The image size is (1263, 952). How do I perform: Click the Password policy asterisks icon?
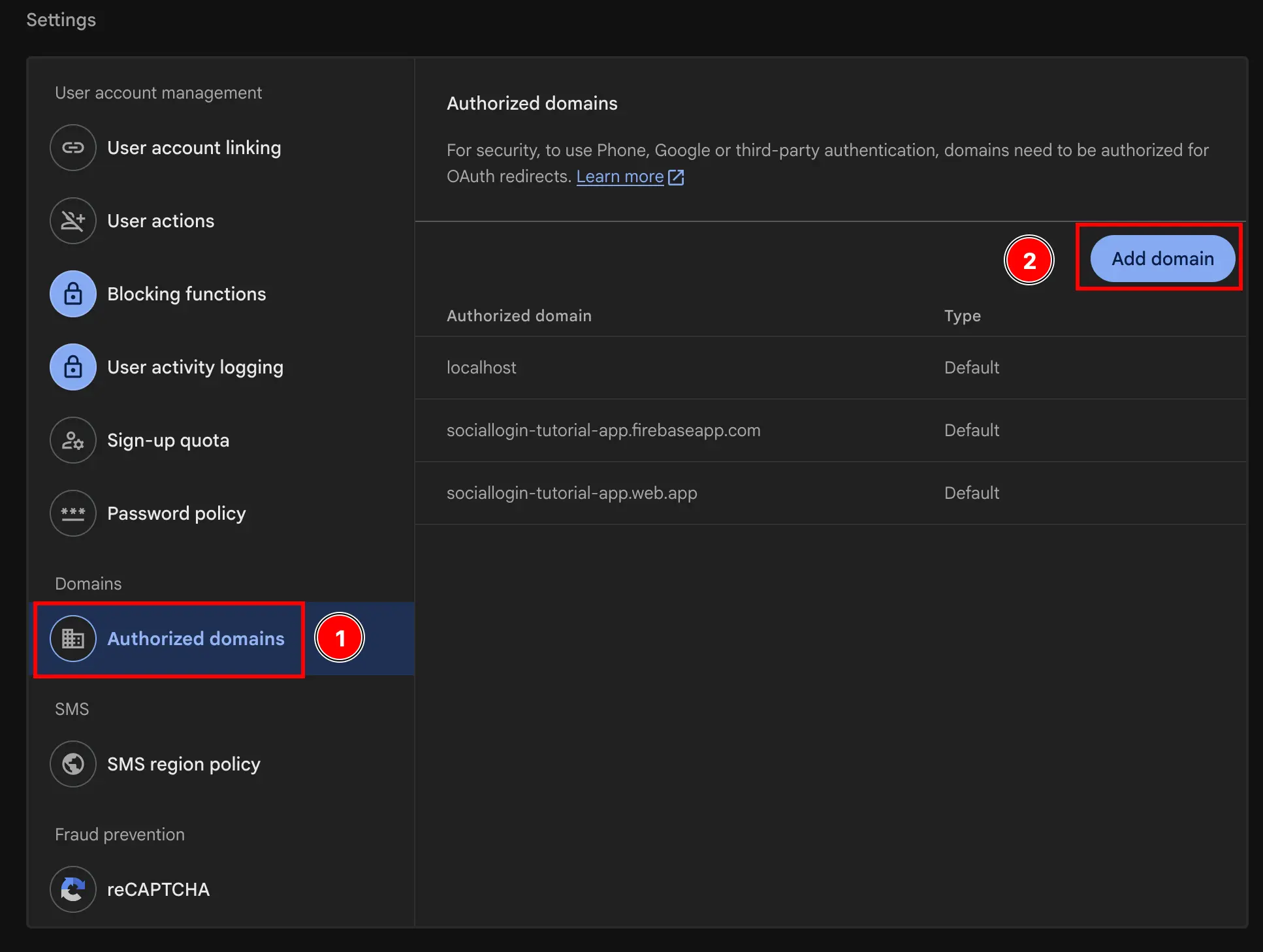click(72, 513)
